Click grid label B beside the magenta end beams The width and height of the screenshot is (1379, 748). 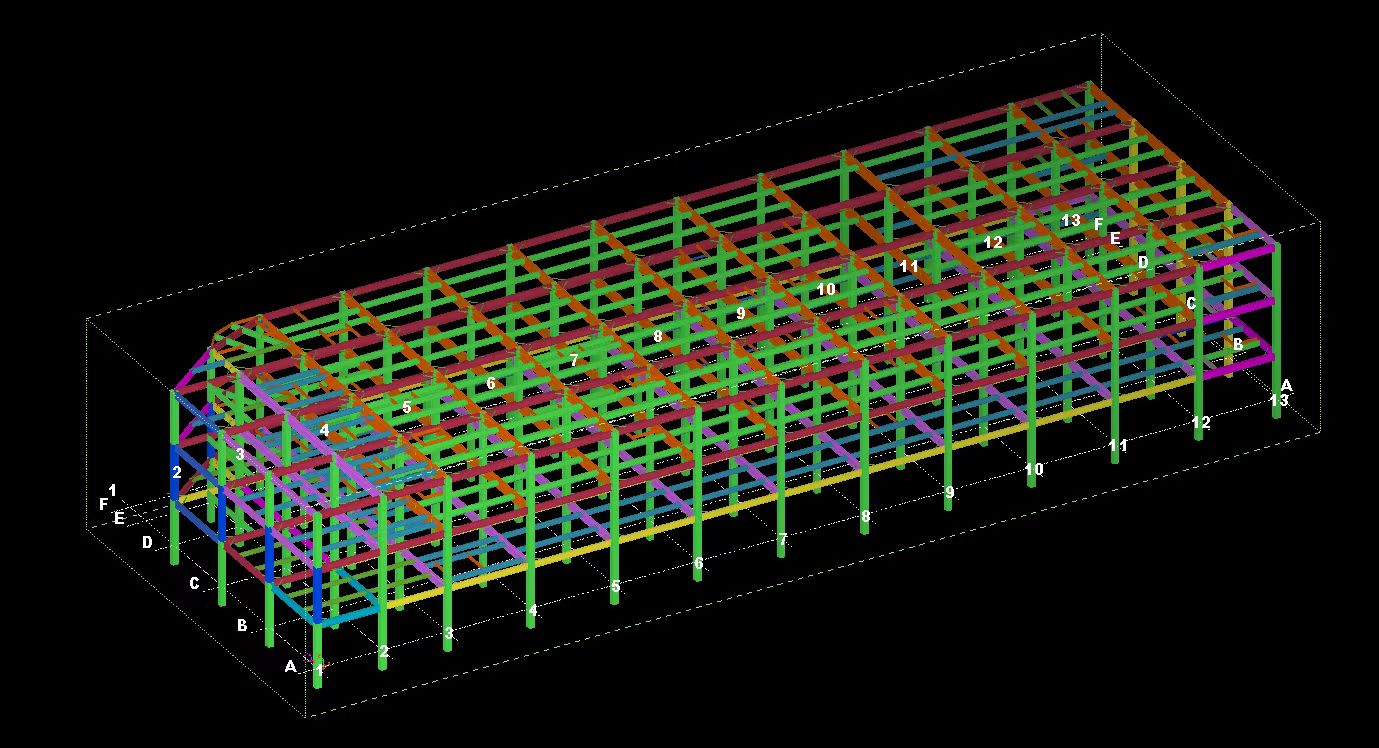[1238, 343]
